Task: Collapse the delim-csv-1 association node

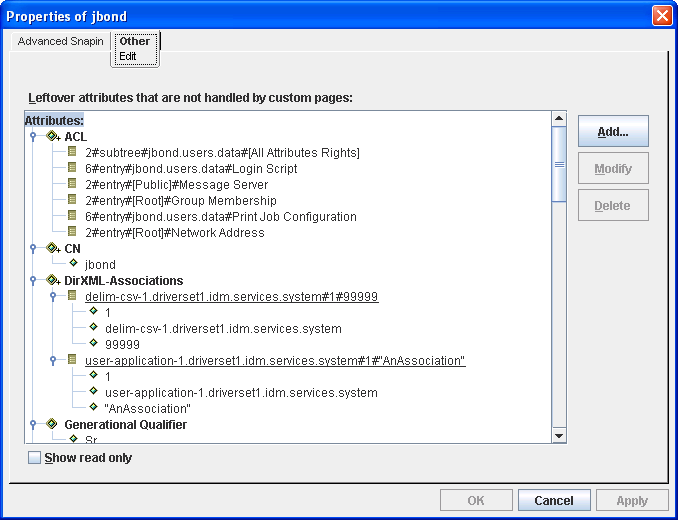Action: [53, 297]
